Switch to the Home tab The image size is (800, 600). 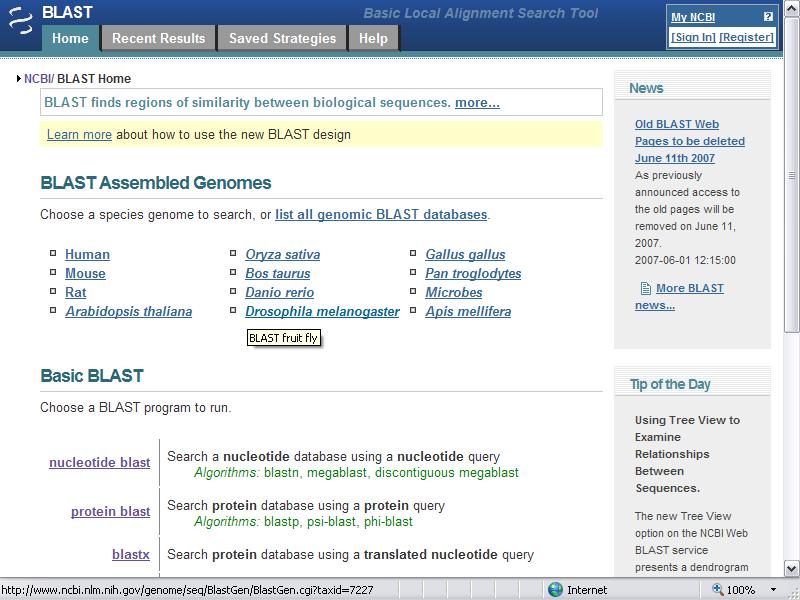[x=70, y=38]
